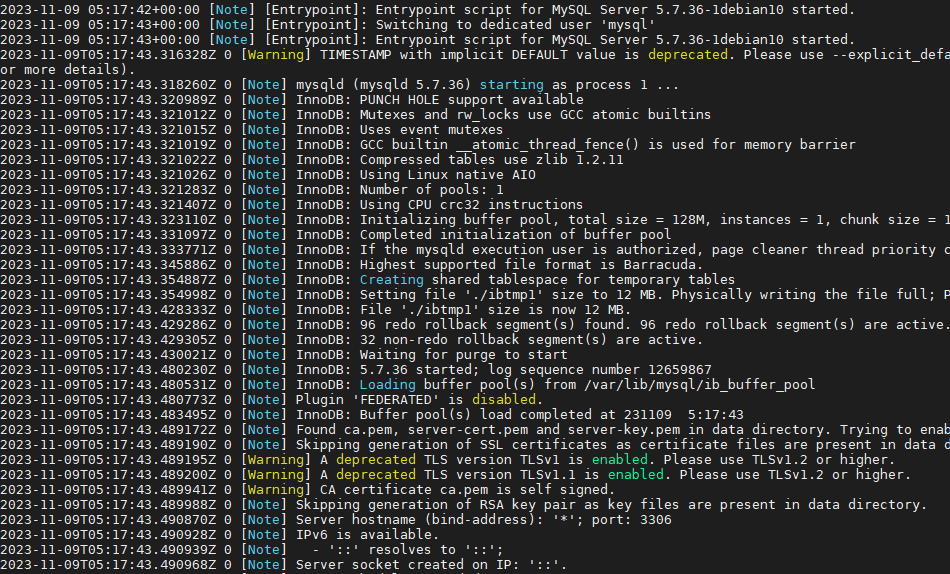950x574 pixels.
Task: Click timestamp '2023-11-09T05:17:43.318260Z'
Action: [x=108, y=85]
